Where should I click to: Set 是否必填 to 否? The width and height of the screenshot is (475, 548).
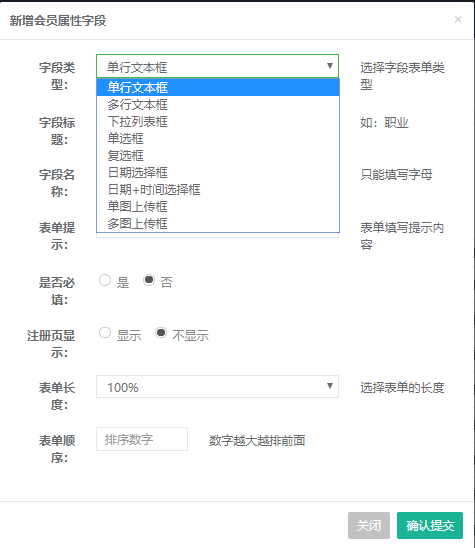[149, 280]
